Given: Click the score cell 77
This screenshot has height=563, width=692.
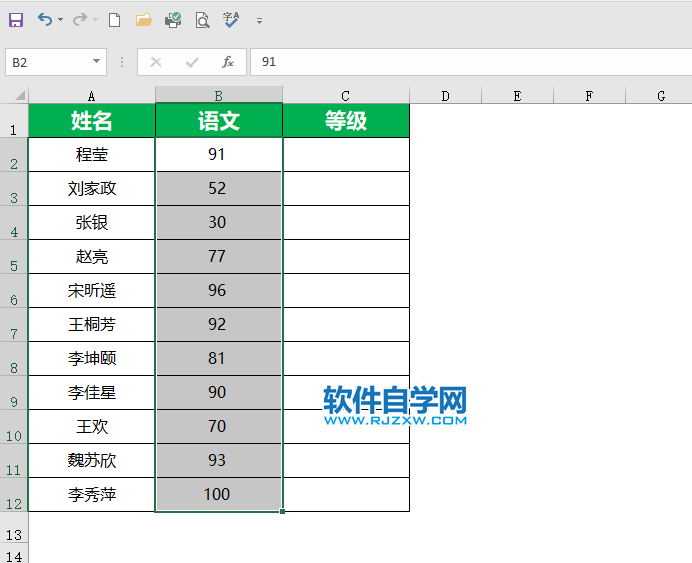Looking at the screenshot, I should pyautogui.click(x=219, y=256).
